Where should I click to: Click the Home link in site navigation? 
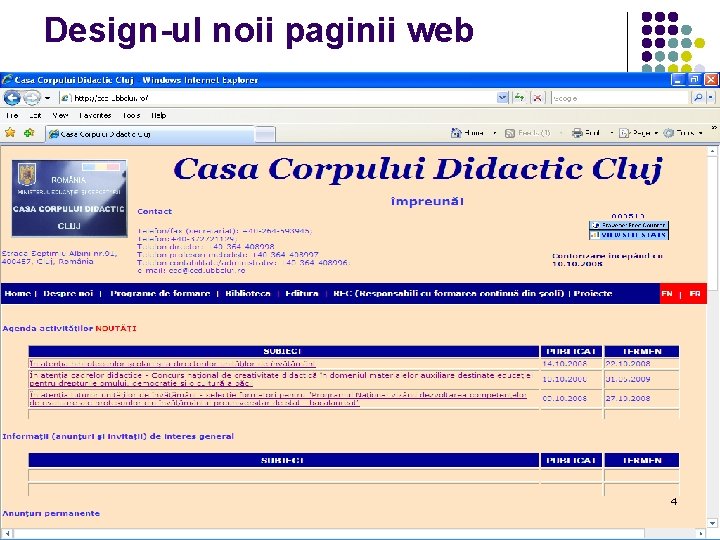tap(17, 293)
